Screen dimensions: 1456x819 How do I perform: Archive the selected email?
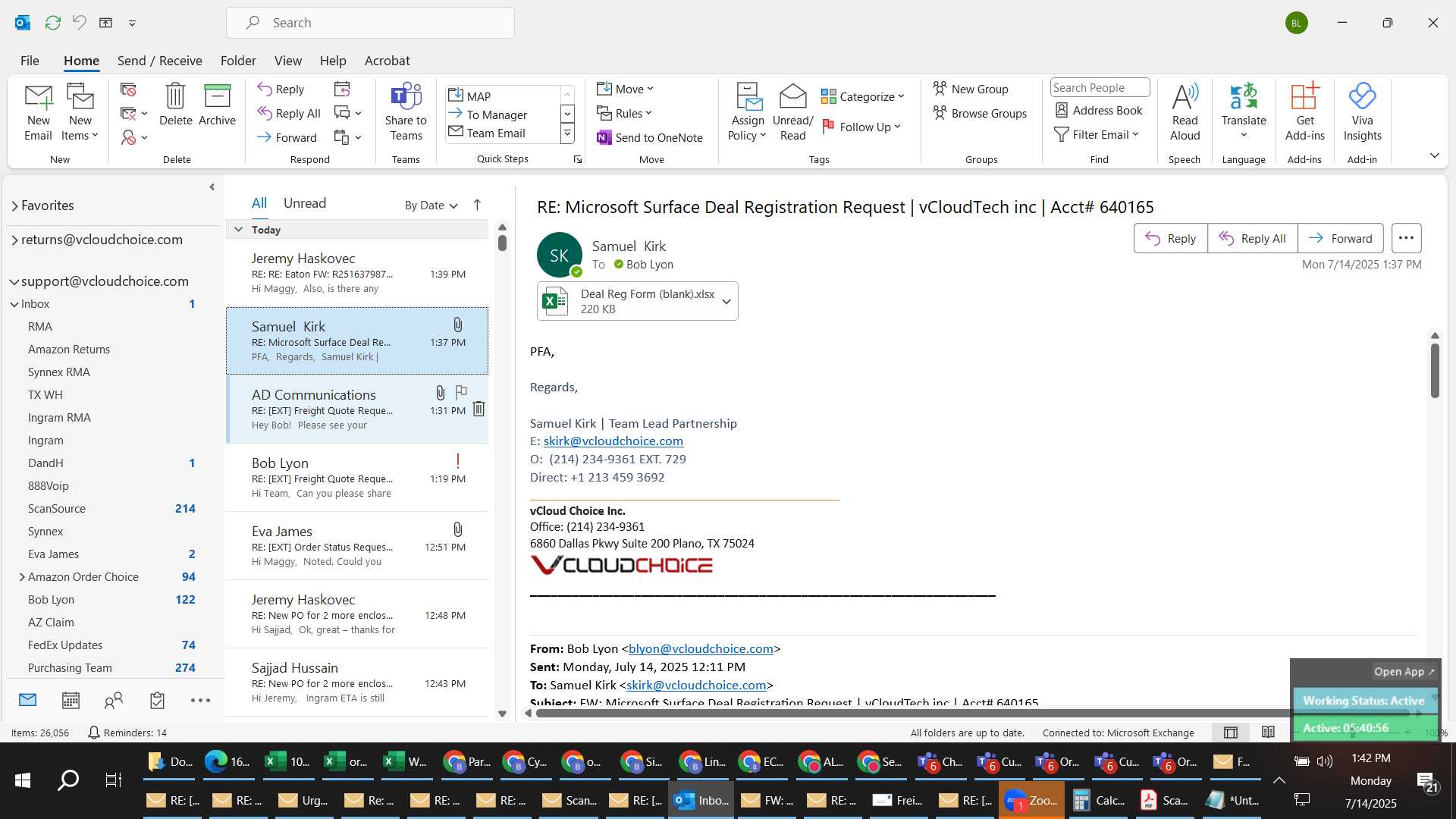click(x=217, y=105)
